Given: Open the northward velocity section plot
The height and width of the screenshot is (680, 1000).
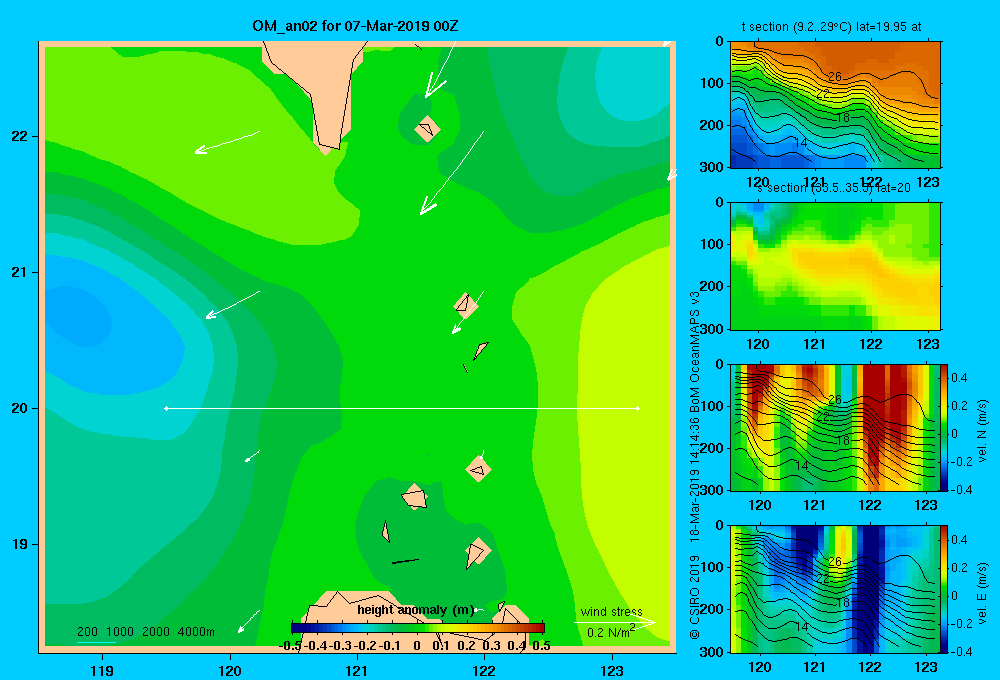Looking at the screenshot, I should [835, 427].
